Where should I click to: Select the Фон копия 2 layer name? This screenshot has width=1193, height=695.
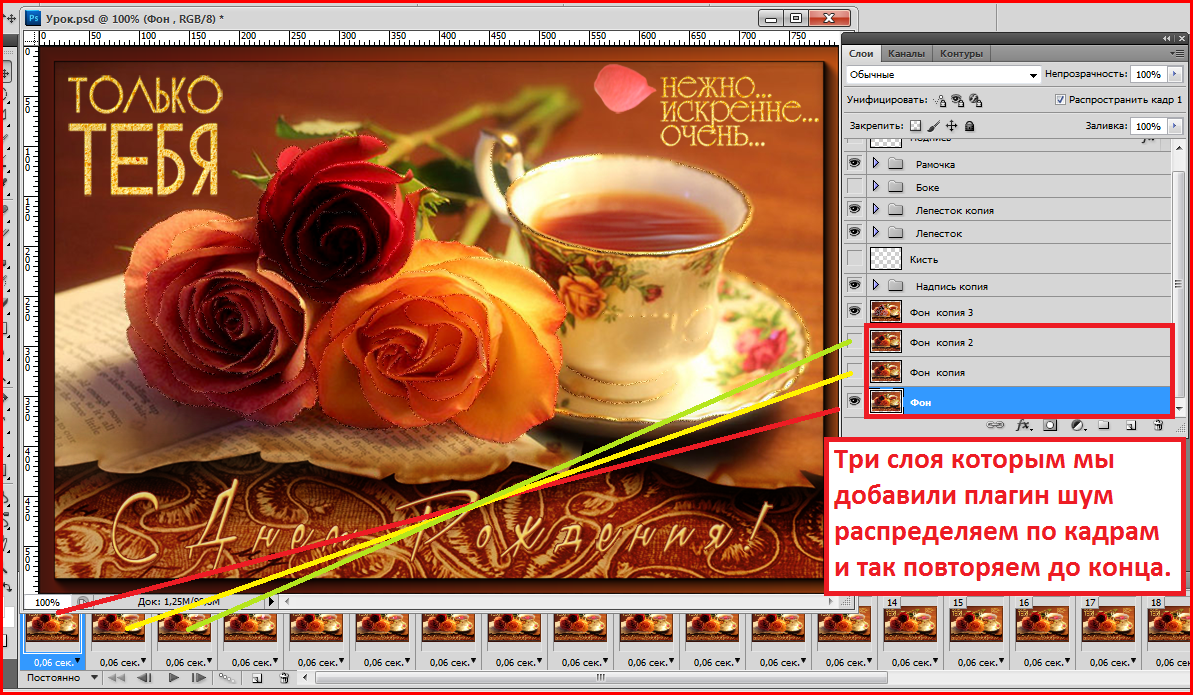click(942, 343)
